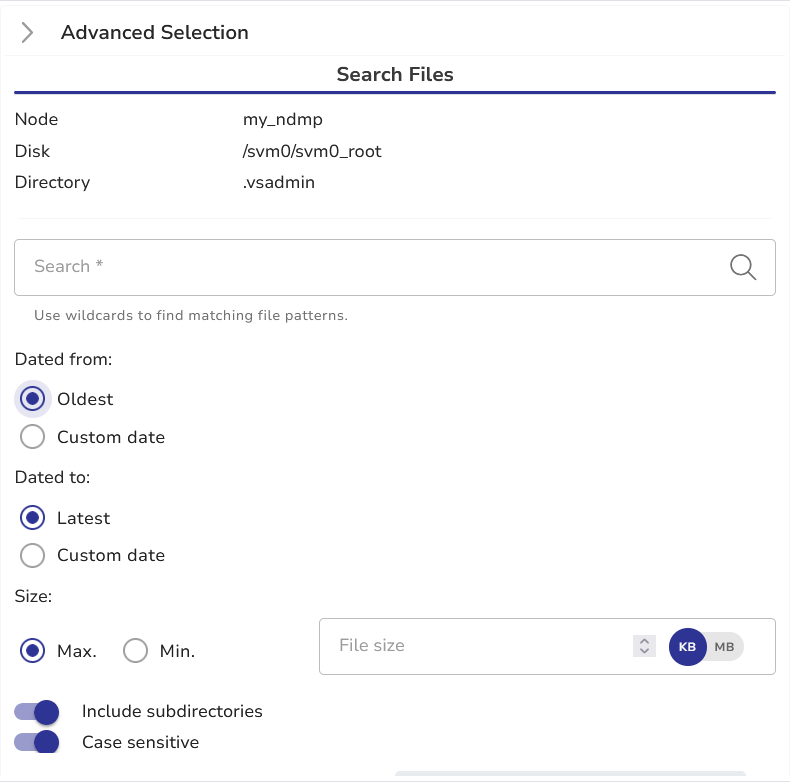Viewport: 790px width, 782px height.
Task: Increase file size with stepper up arrow
Action: 644,641
